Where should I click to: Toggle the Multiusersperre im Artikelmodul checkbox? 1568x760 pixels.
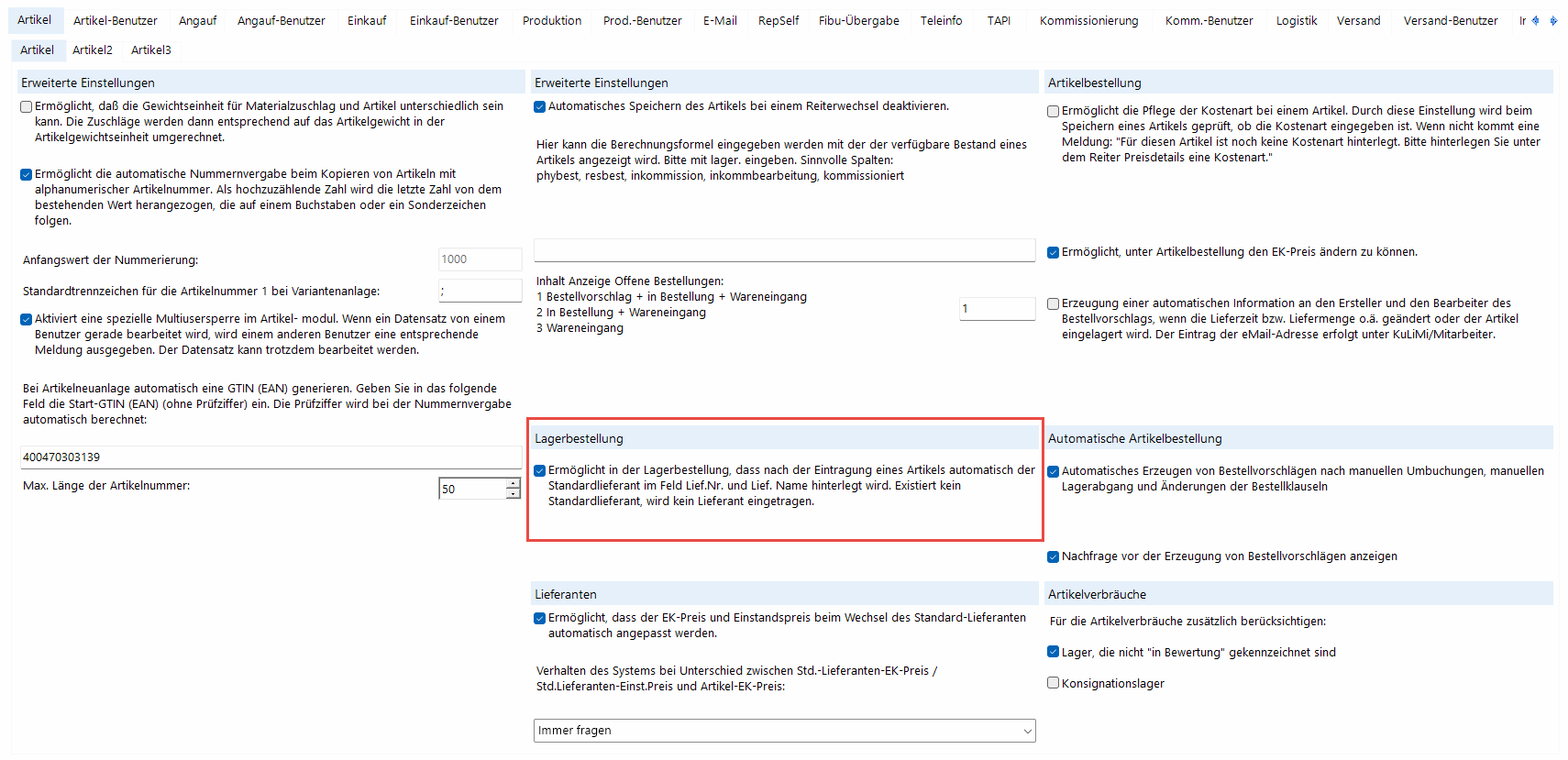[27, 319]
